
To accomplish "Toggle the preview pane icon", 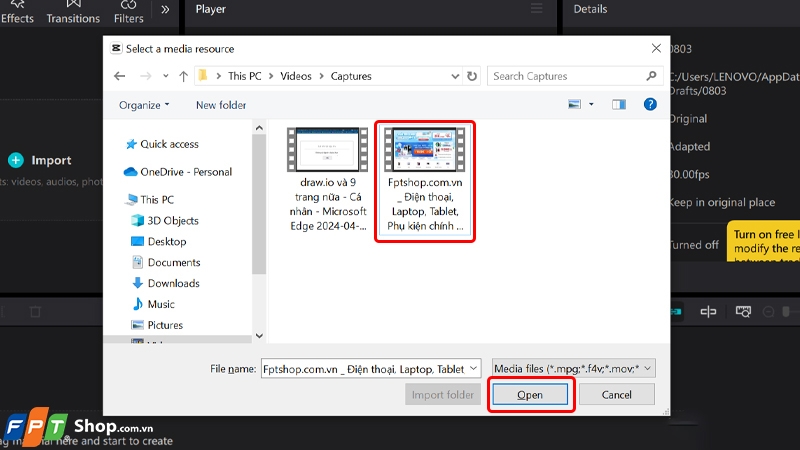I will [619, 105].
